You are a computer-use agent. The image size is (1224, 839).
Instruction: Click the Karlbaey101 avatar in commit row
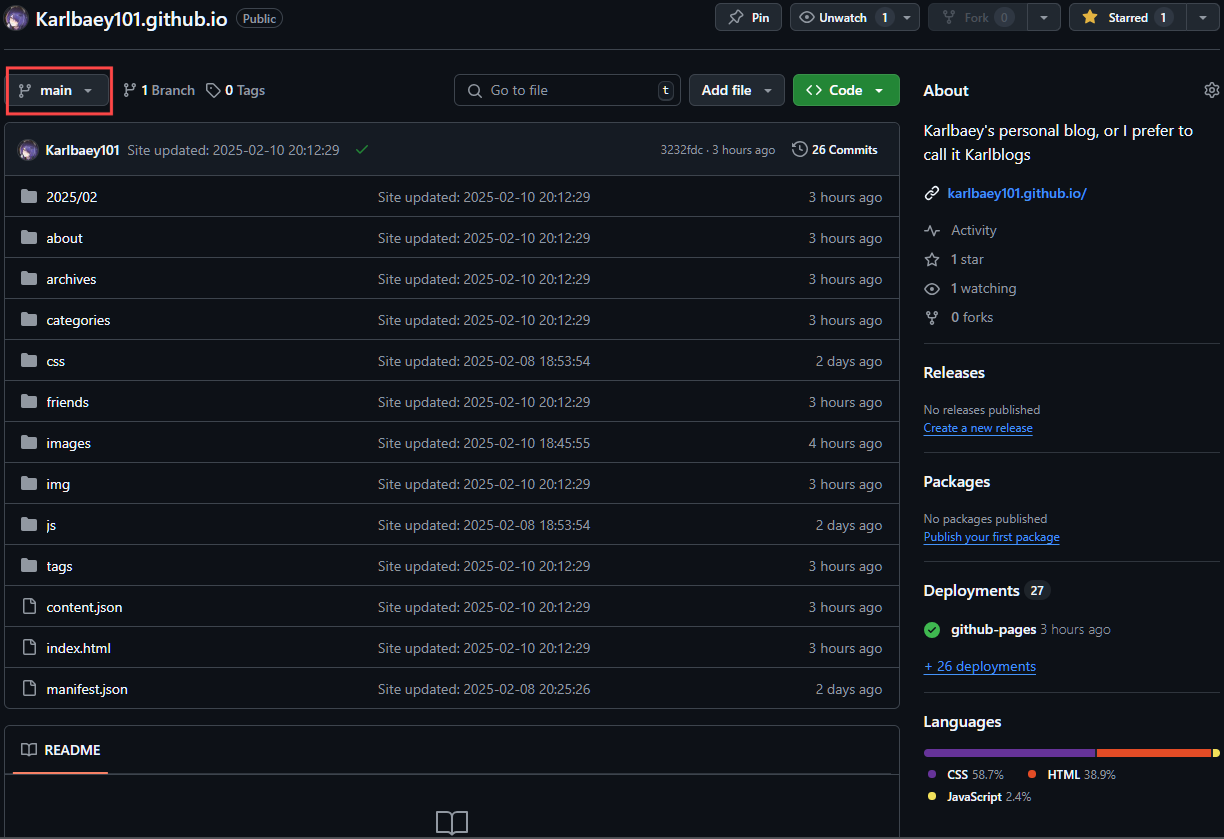pyautogui.click(x=28, y=150)
